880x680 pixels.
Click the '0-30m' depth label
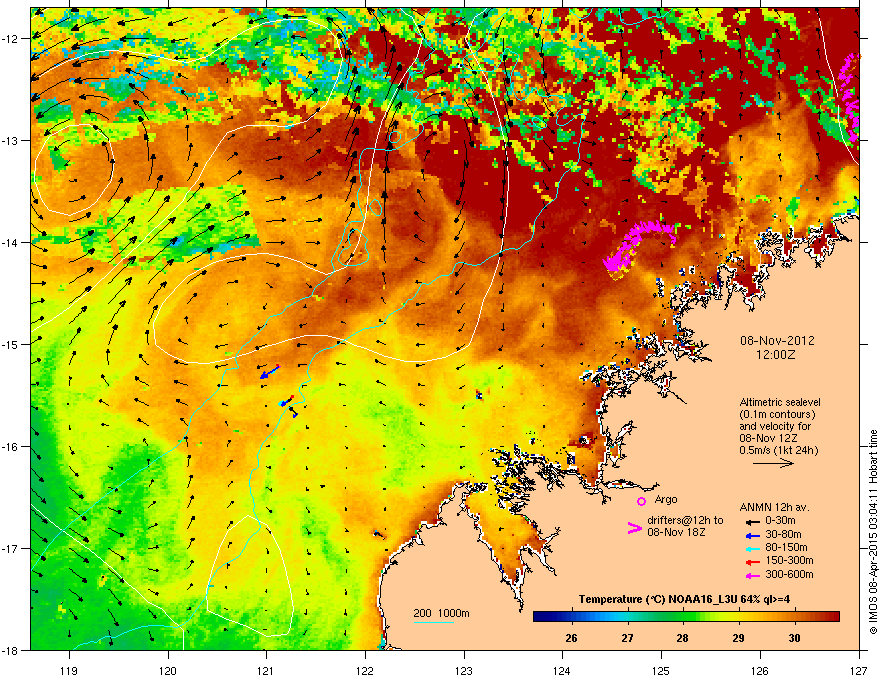pyautogui.click(x=780, y=521)
